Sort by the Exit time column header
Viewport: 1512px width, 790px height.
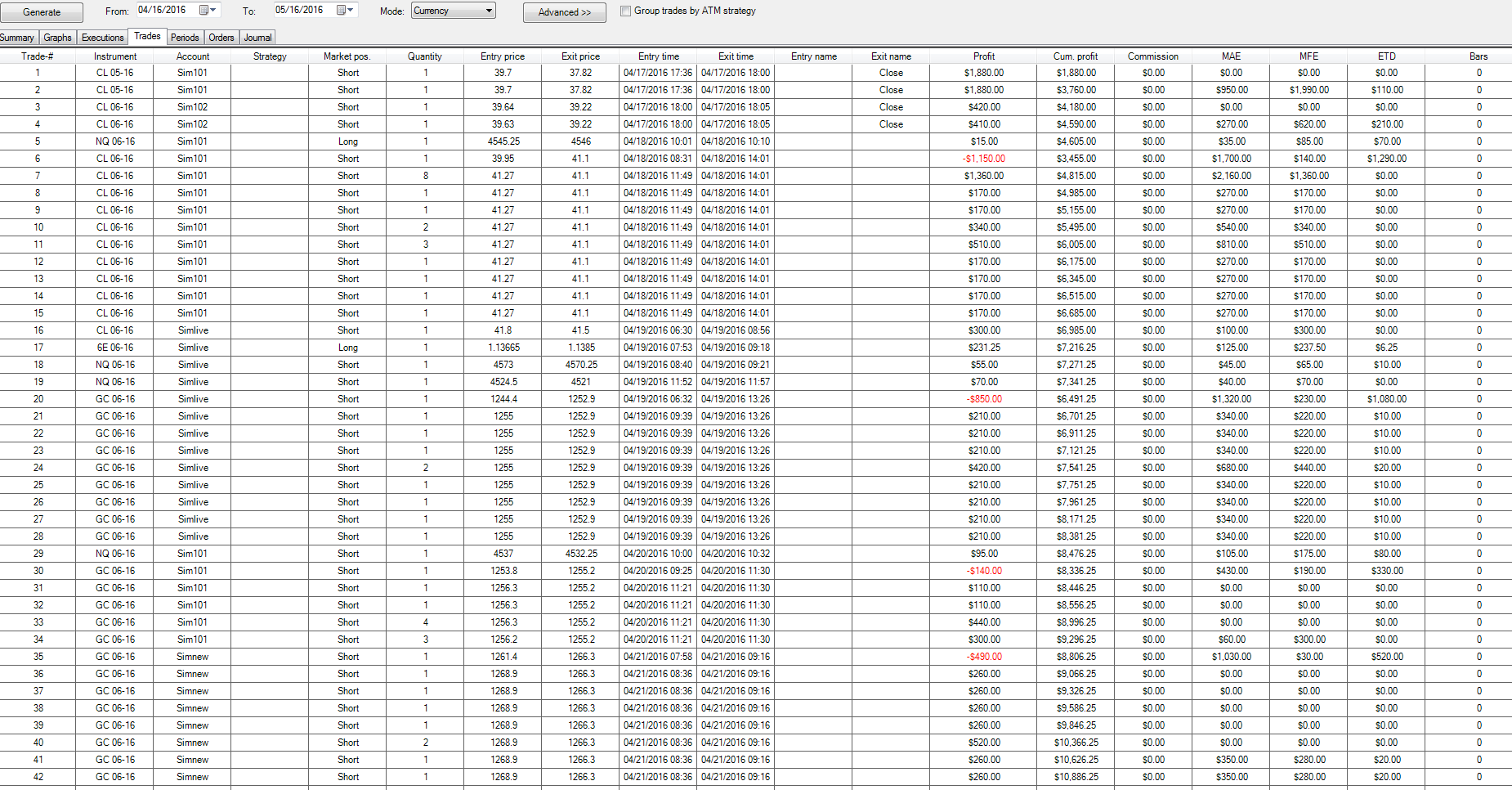point(736,56)
